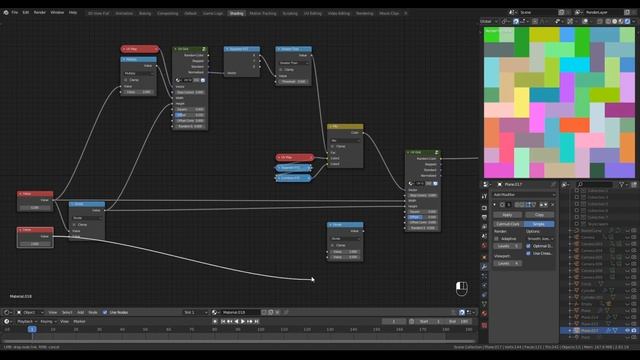This screenshot has height=360, width=640.
Task: Open the timeline Marker menu
Action: pyautogui.click(x=79, y=321)
